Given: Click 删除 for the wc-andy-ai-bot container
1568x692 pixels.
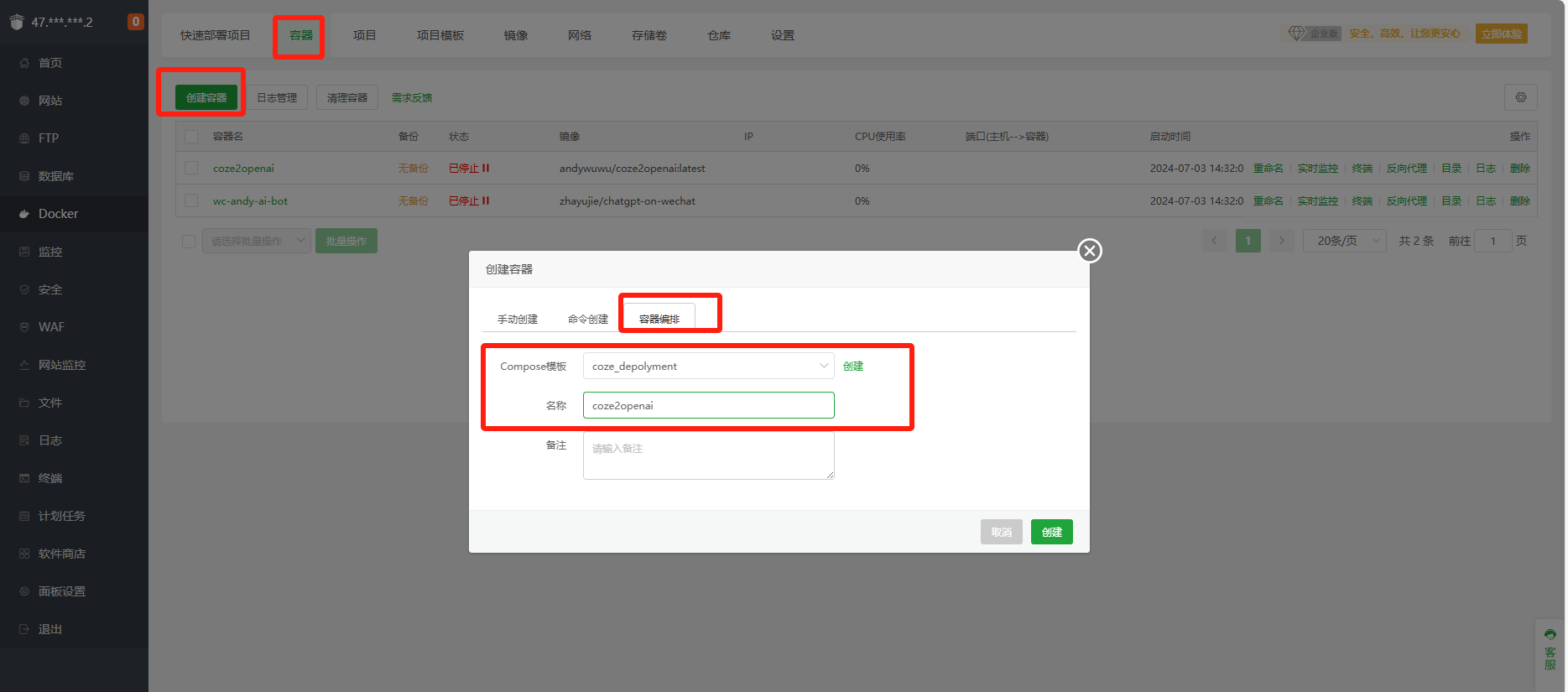Looking at the screenshot, I should point(1520,200).
